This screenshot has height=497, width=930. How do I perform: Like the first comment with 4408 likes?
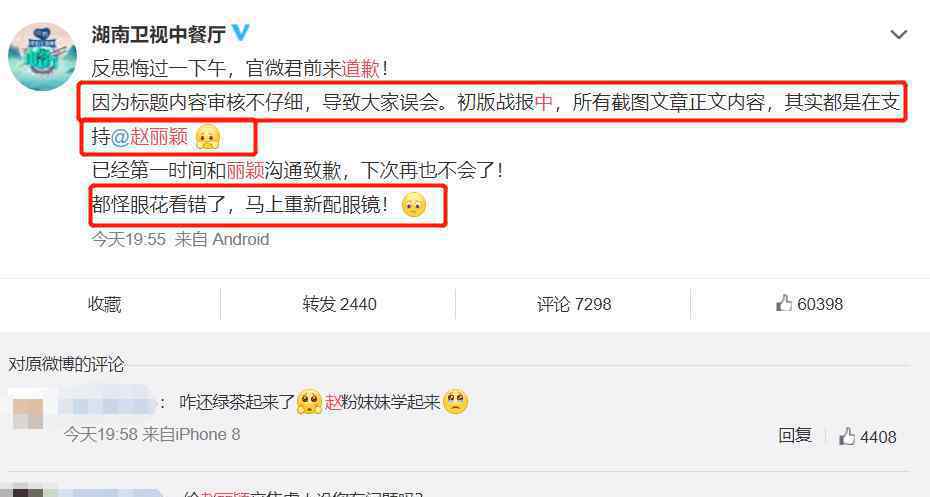(867, 437)
